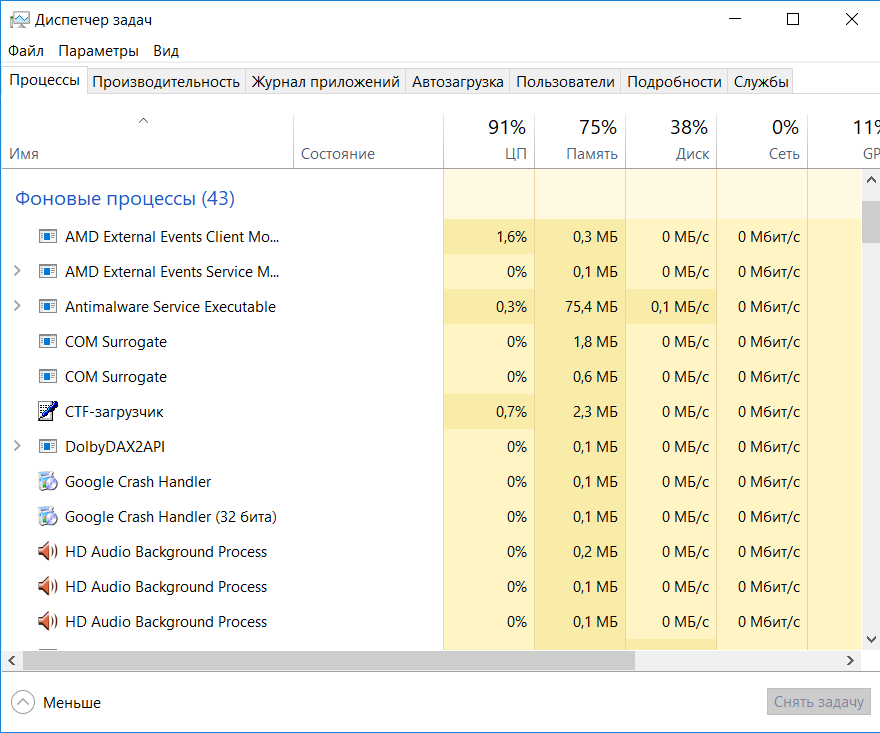Click the Google Crash Handler (32 бита) icon
This screenshot has width=880, height=733.
[48, 516]
